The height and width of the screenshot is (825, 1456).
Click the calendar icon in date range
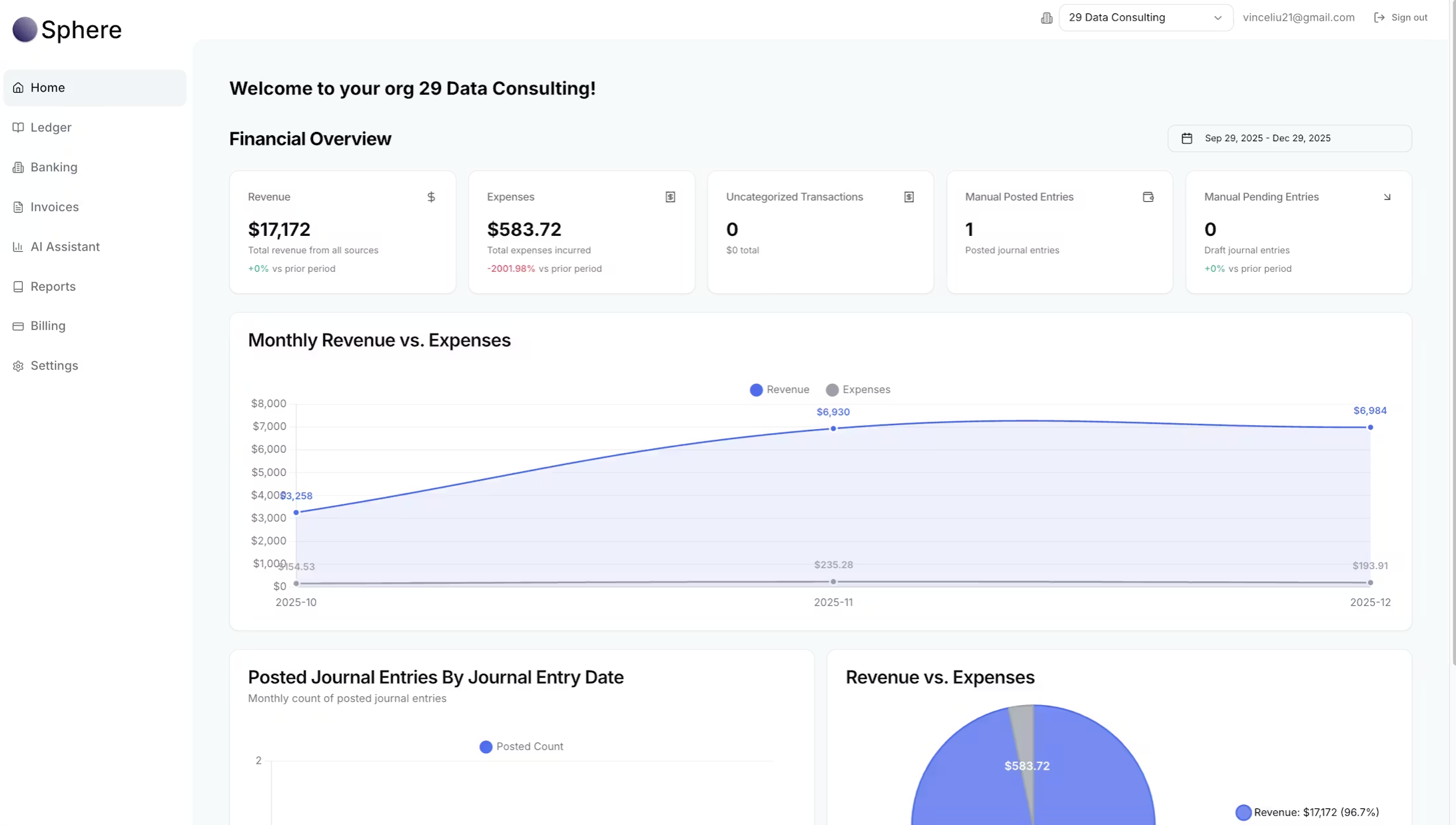pos(1186,138)
